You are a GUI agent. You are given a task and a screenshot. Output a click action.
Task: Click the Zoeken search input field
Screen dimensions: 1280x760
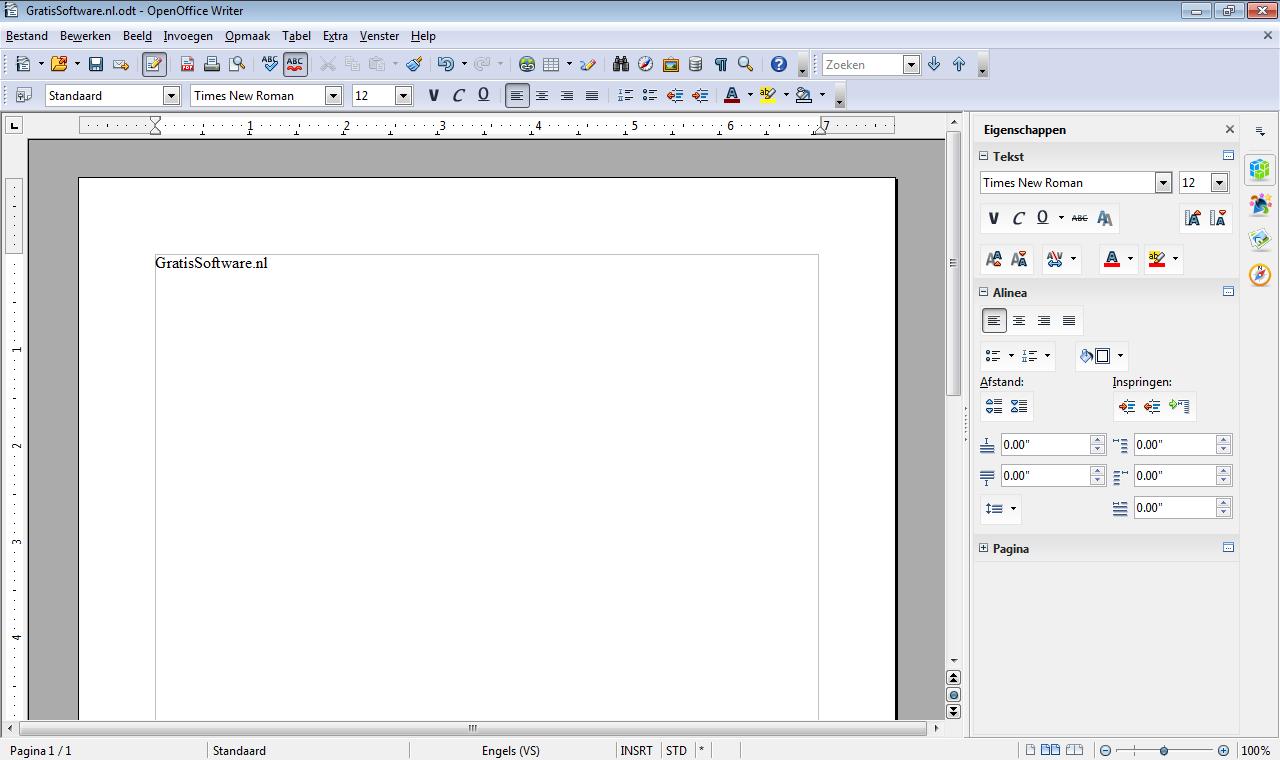click(x=862, y=64)
